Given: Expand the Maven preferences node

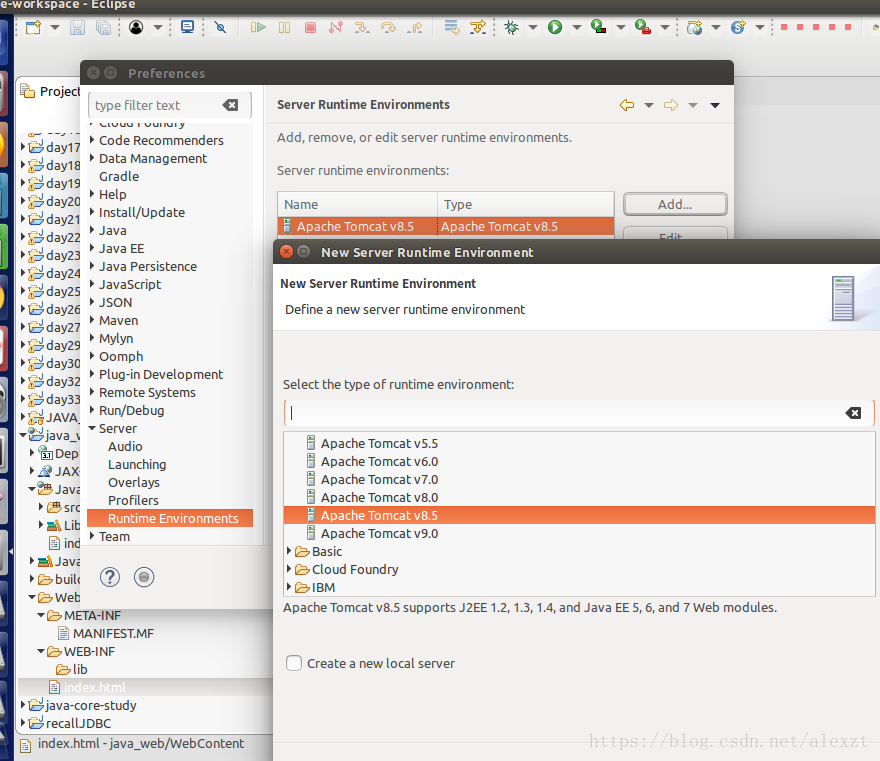Looking at the screenshot, I should (x=92, y=320).
